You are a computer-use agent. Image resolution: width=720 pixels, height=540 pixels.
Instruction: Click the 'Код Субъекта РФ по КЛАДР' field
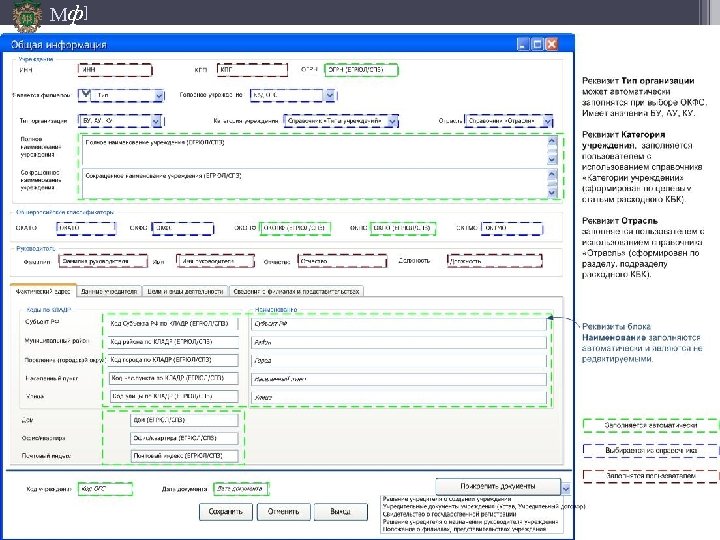tap(174, 324)
